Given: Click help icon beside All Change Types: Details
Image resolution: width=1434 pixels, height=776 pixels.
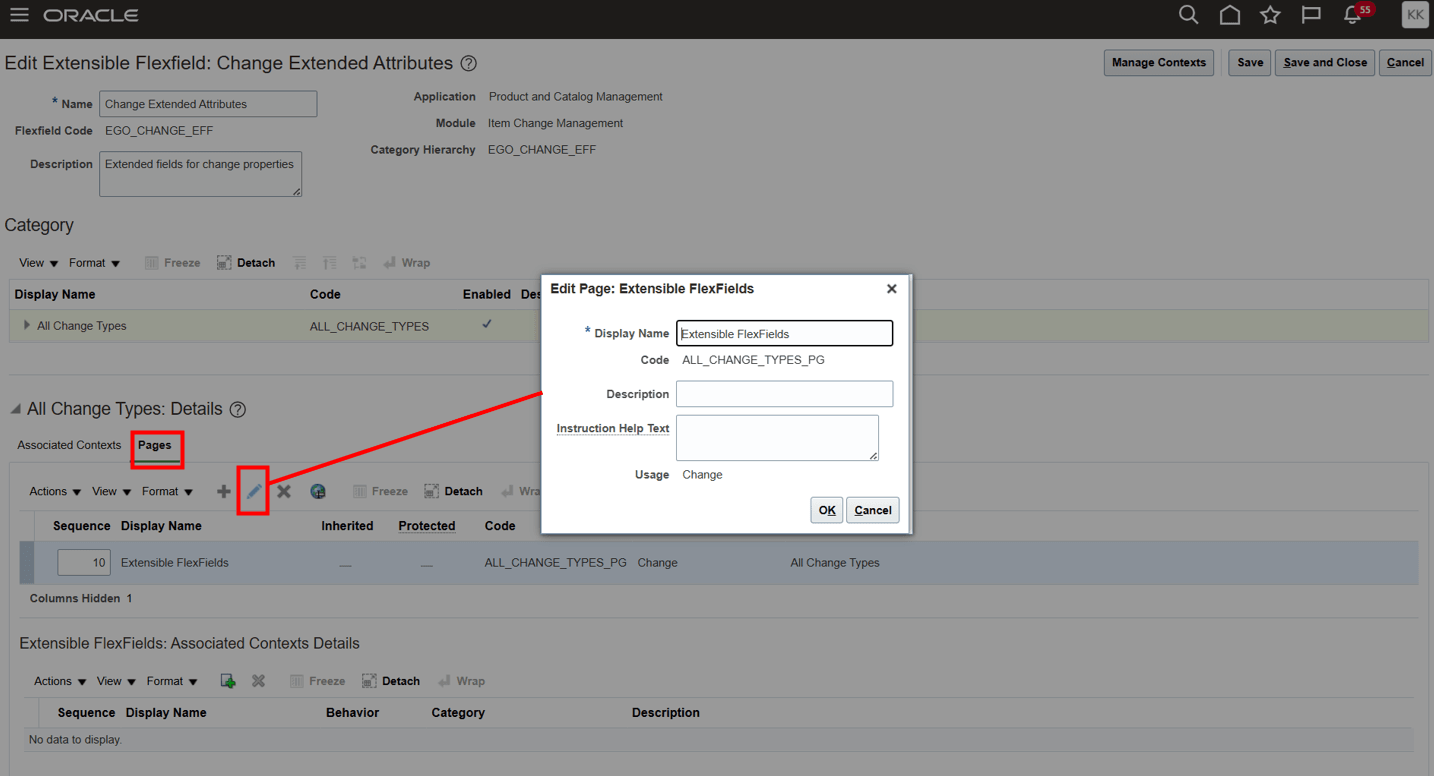Looking at the screenshot, I should click(238, 409).
